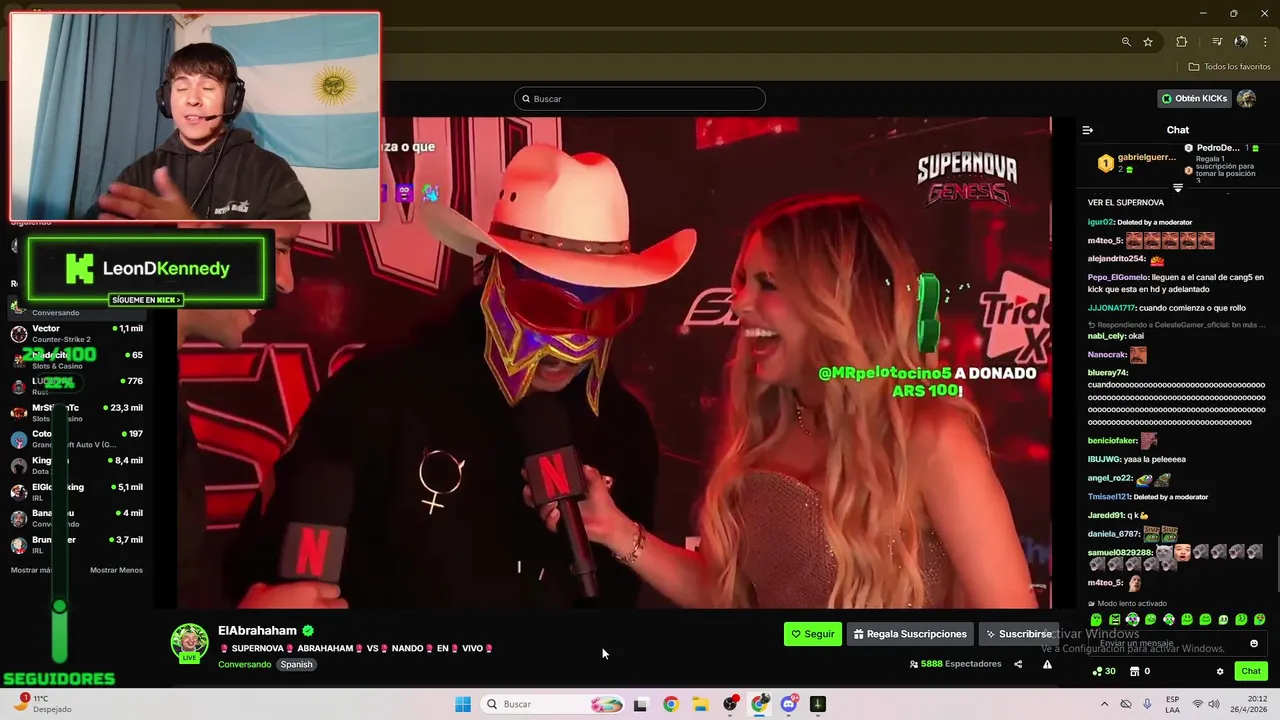Insert the angry green emote
Image resolution: width=1280 pixels, height=720 pixels.
pos(1114,620)
